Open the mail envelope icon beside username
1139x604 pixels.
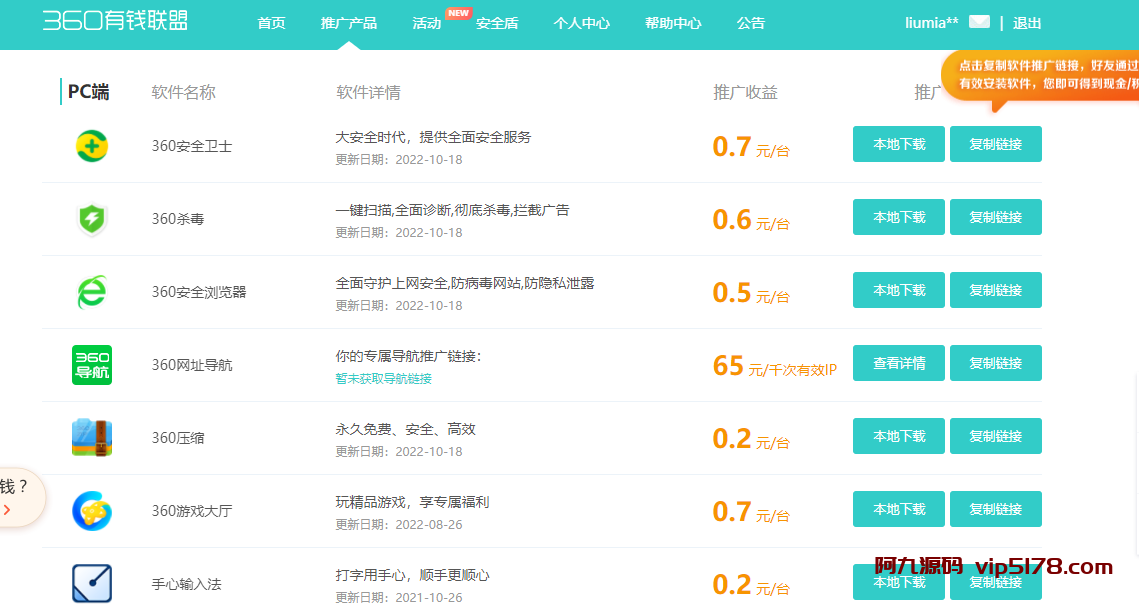979,22
